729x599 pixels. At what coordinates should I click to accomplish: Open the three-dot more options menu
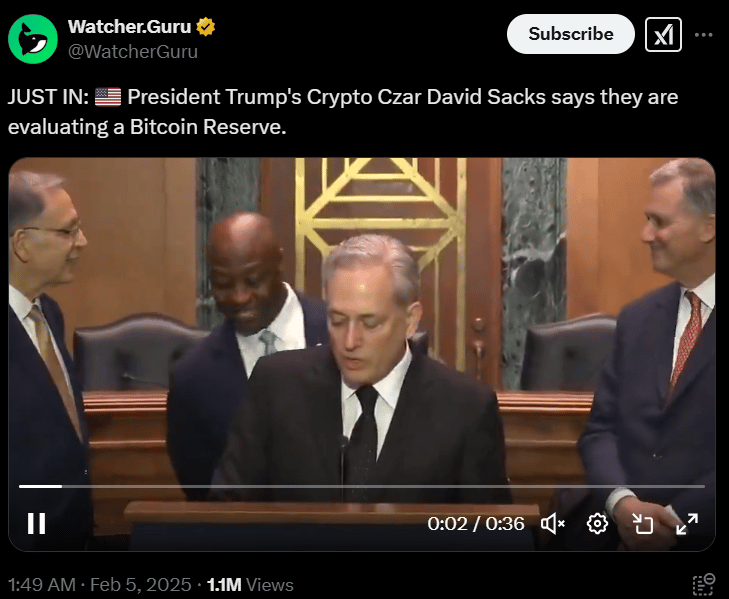(703, 35)
